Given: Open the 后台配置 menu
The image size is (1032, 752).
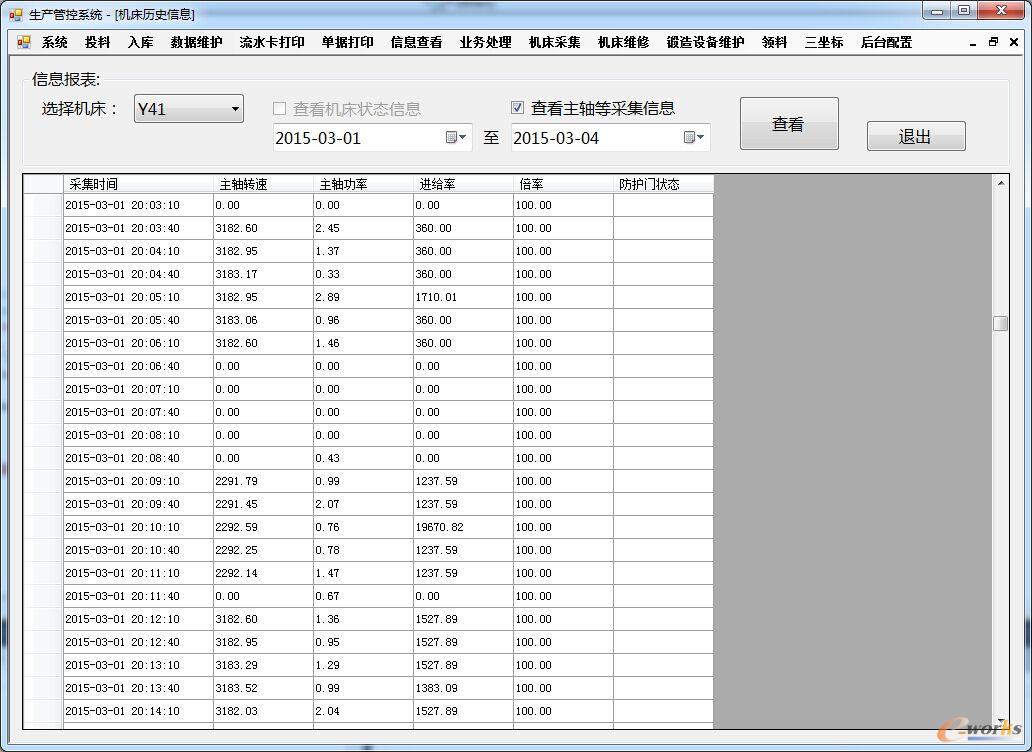Looking at the screenshot, I should (887, 43).
